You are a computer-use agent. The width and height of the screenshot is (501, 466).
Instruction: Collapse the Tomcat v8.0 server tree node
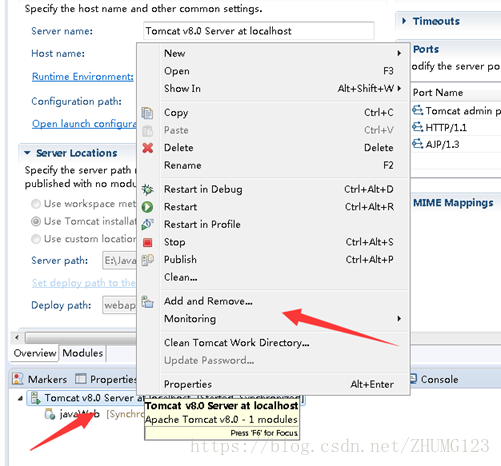click(x=21, y=398)
